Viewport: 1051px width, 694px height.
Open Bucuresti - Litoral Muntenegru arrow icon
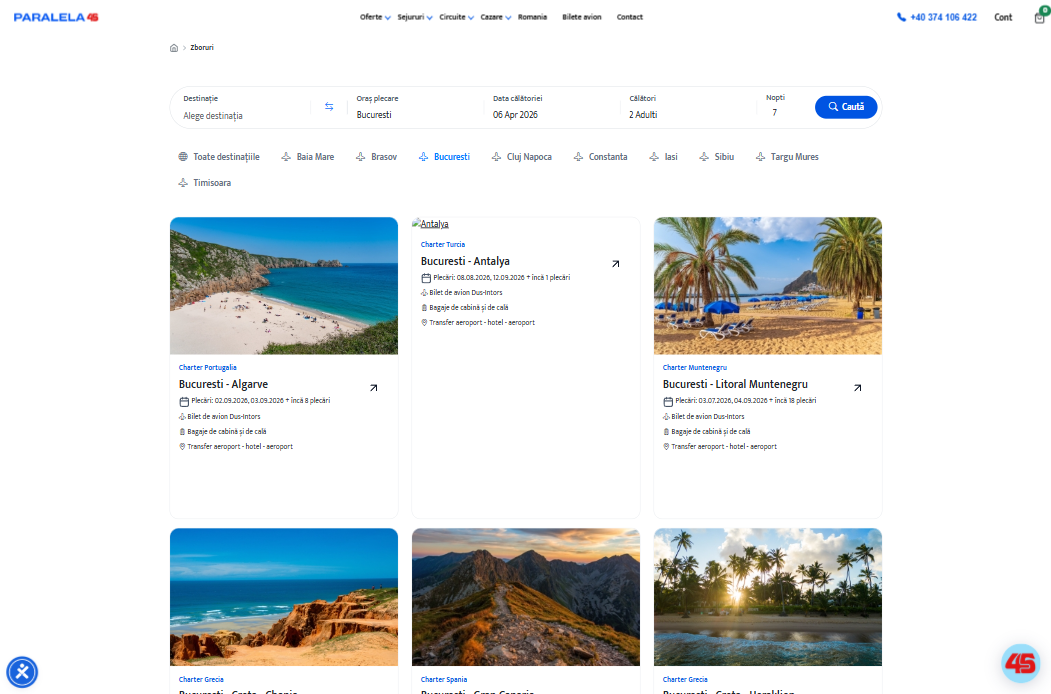(x=857, y=388)
